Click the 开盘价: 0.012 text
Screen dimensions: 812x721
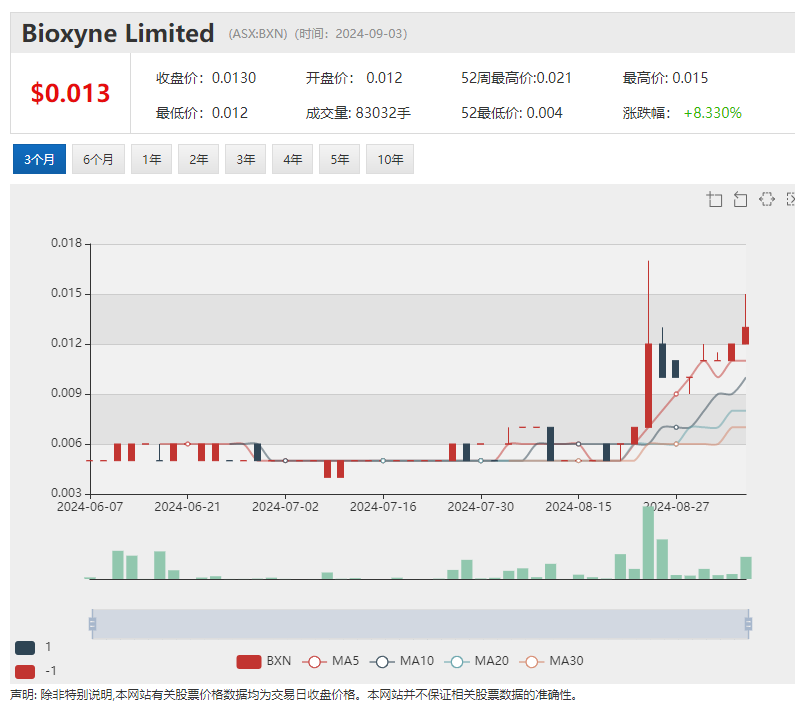[x=354, y=78]
